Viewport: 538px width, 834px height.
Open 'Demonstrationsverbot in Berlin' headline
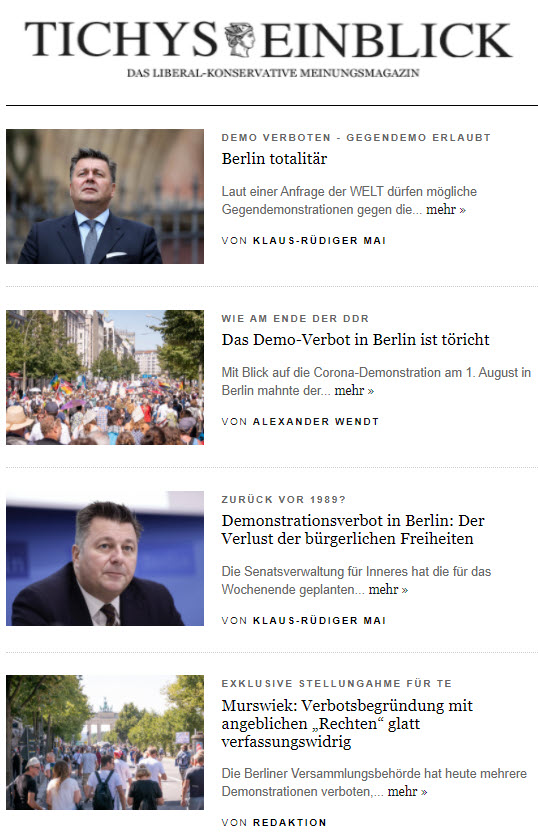tap(353, 529)
